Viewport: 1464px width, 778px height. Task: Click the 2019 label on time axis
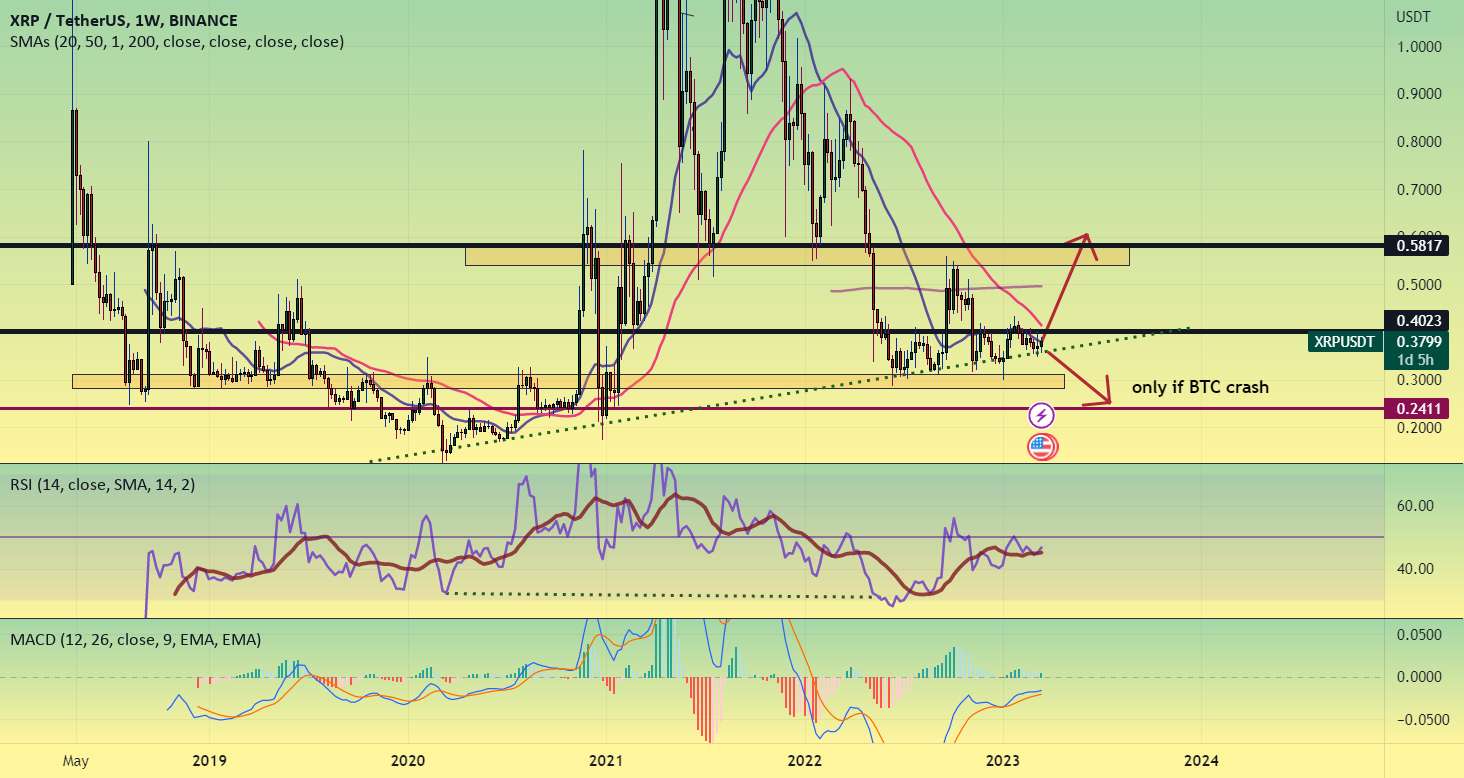[208, 760]
